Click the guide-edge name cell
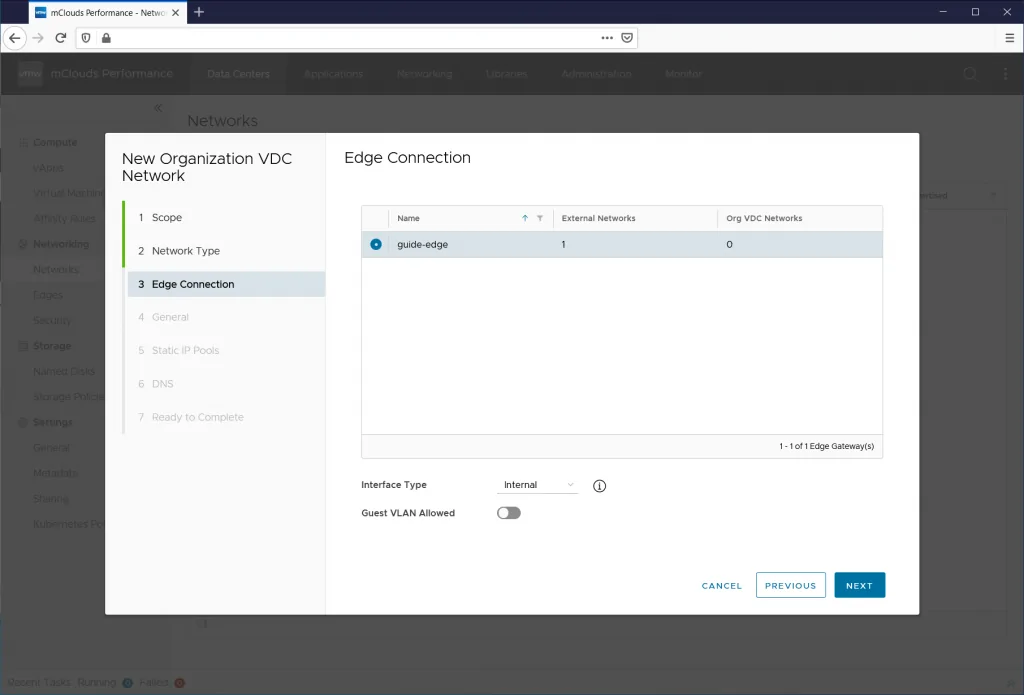 (x=423, y=244)
